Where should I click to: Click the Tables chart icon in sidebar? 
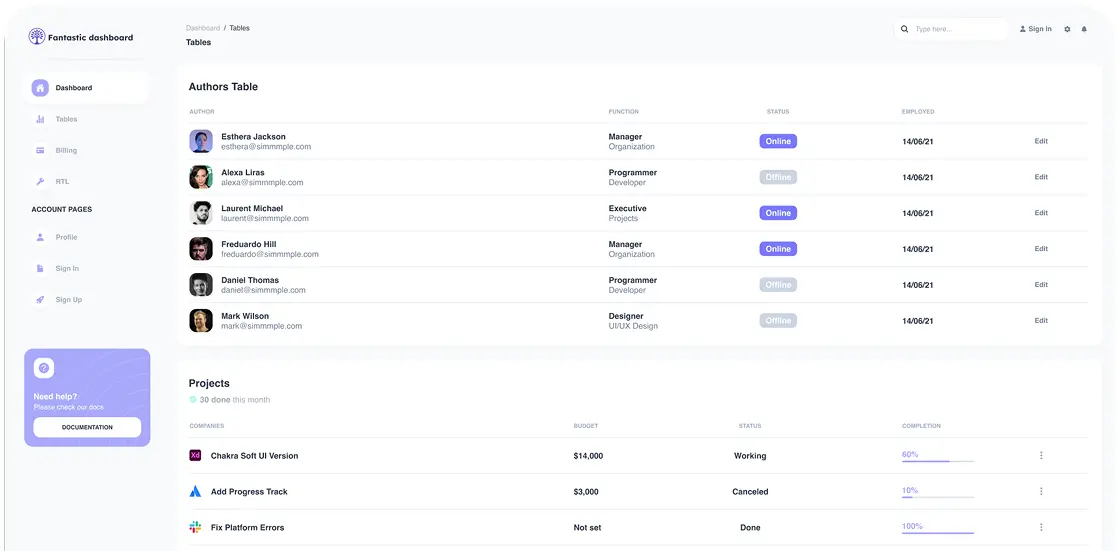coord(40,119)
